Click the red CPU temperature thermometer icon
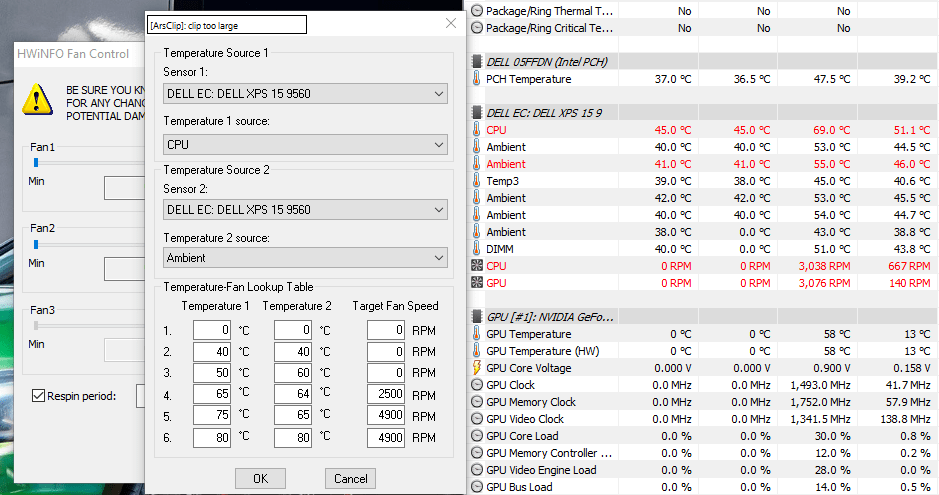Screen dimensions: 939x495 click(477, 129)
